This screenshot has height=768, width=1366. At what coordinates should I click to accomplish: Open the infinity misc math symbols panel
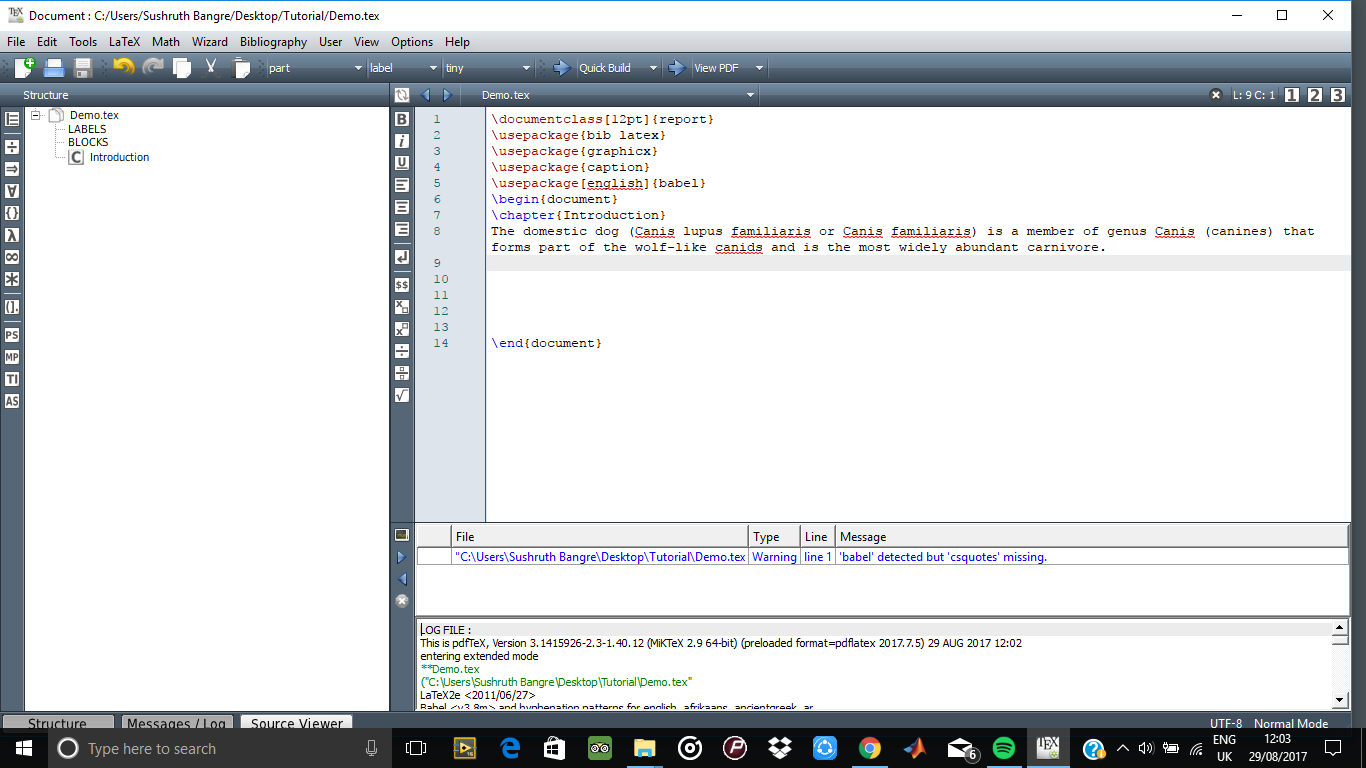(x=12, y=257)
